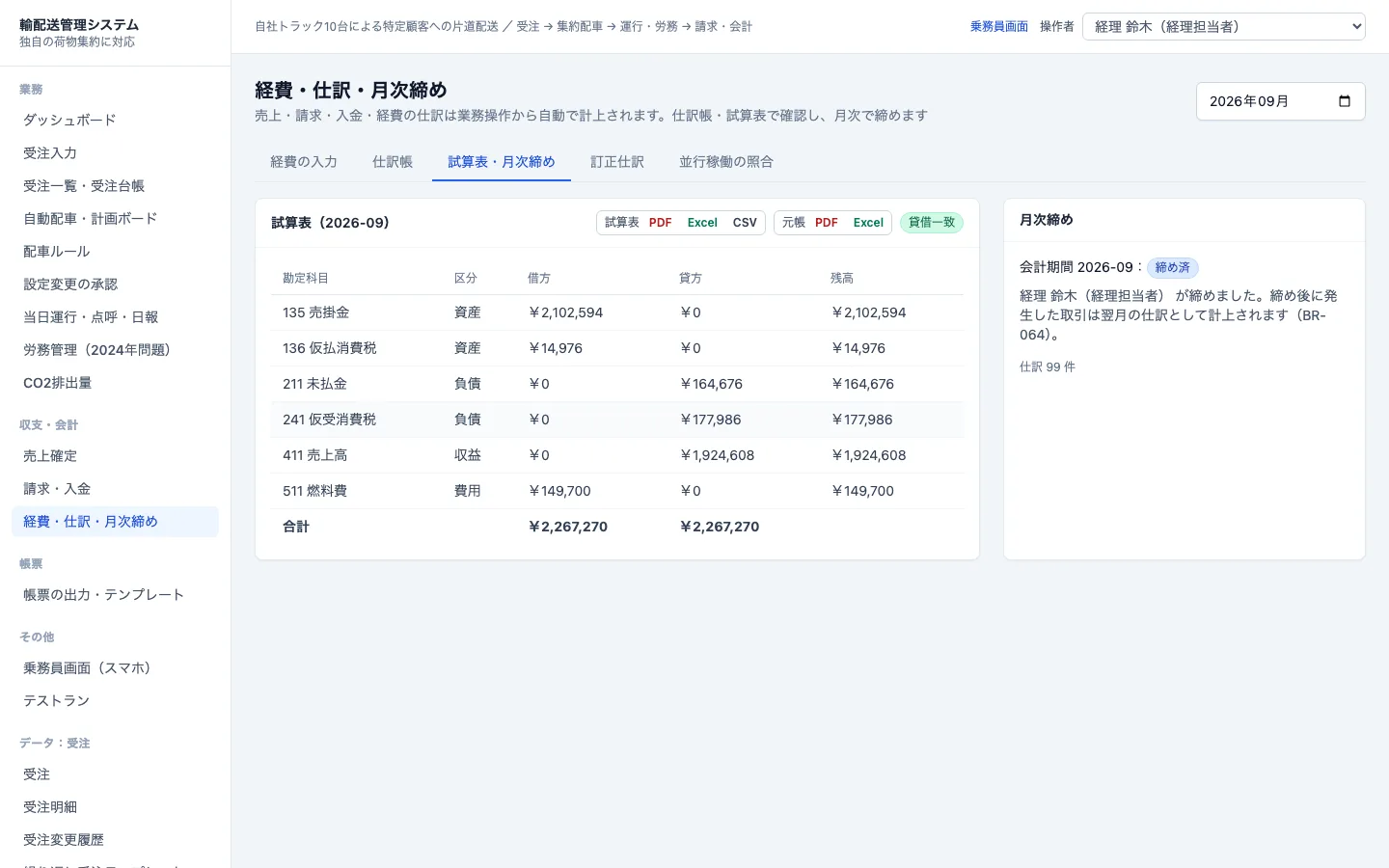
Task: Open 設定変更の承認 page
Action: pyautogui.click(x=116, y=285)
